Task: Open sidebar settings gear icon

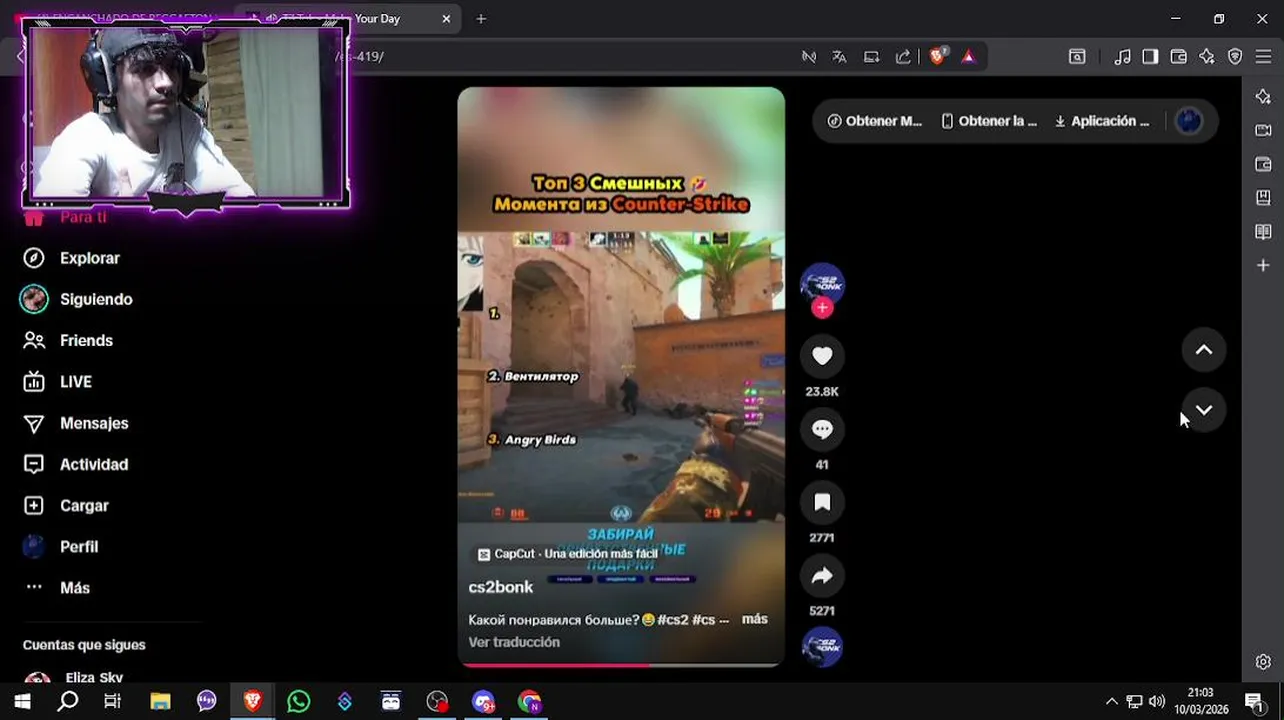Action: [x=1263, y=662]
